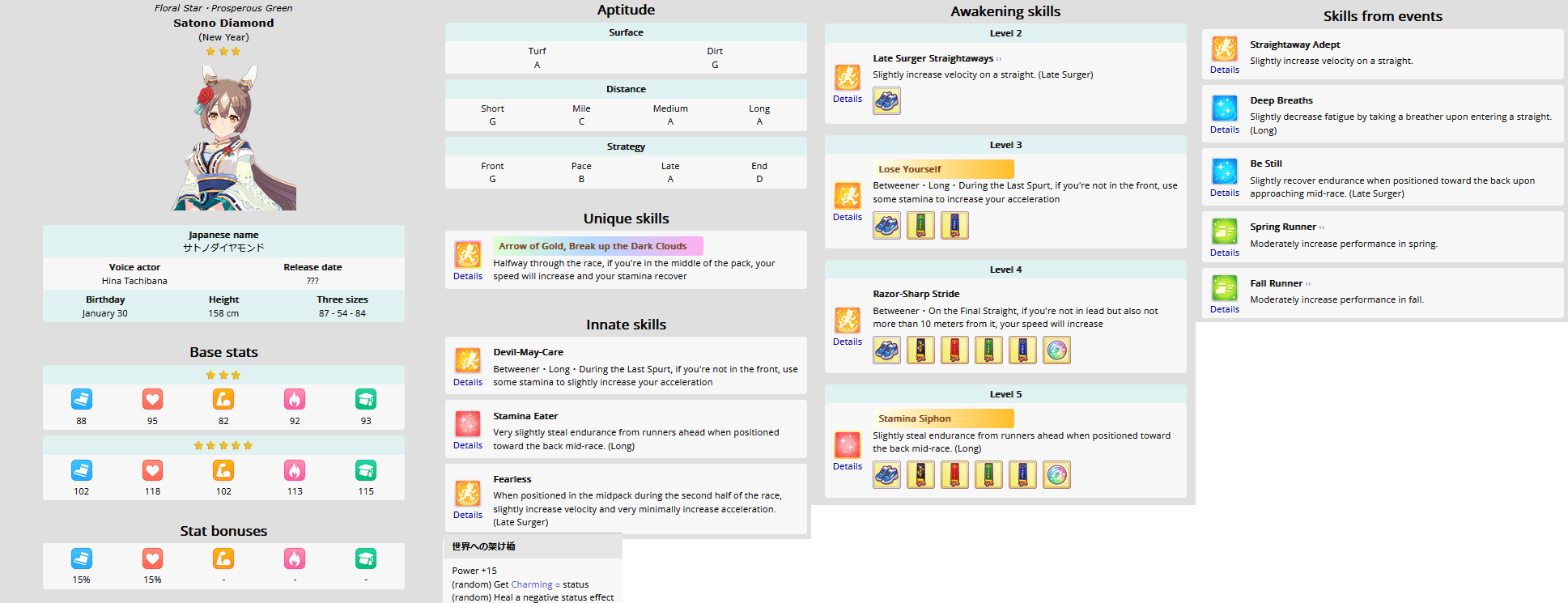Click the Lose Yourself skill icon
The height and width of the screenshot is (603, 1568).
coord(848,196)
